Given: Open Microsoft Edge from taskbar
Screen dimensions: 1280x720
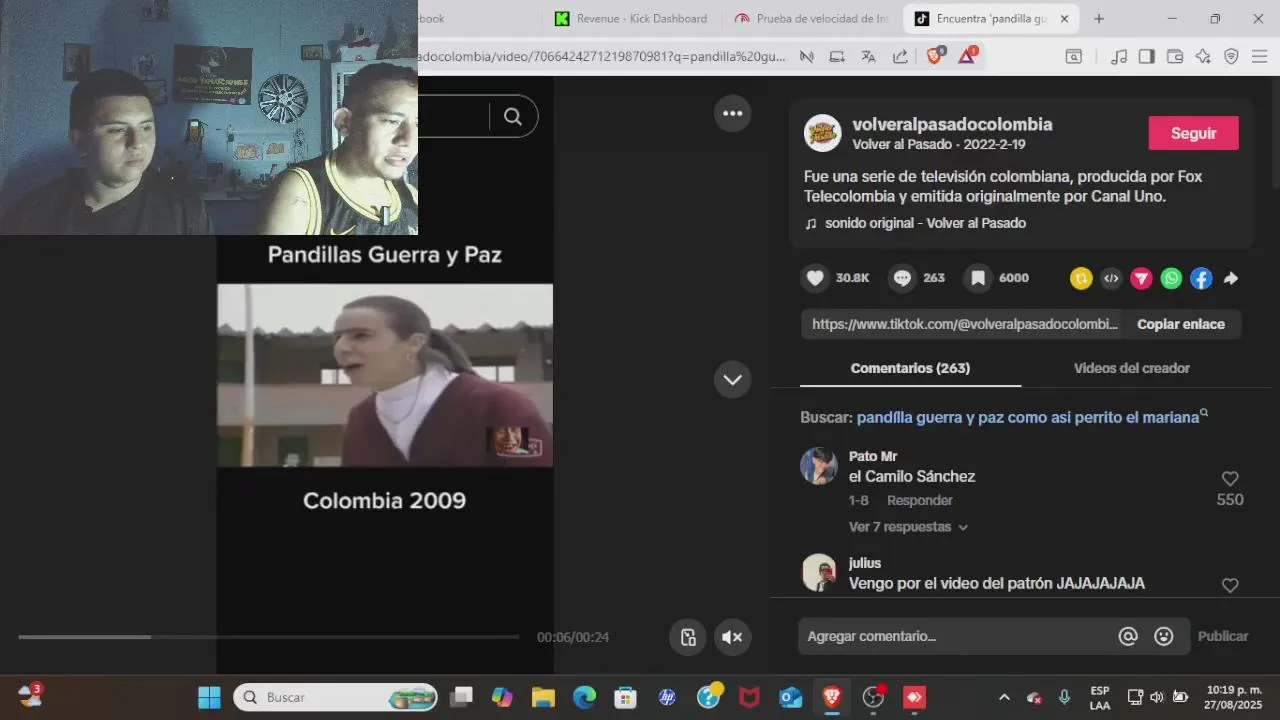Looking at the screenshot, I should (584, 697).
